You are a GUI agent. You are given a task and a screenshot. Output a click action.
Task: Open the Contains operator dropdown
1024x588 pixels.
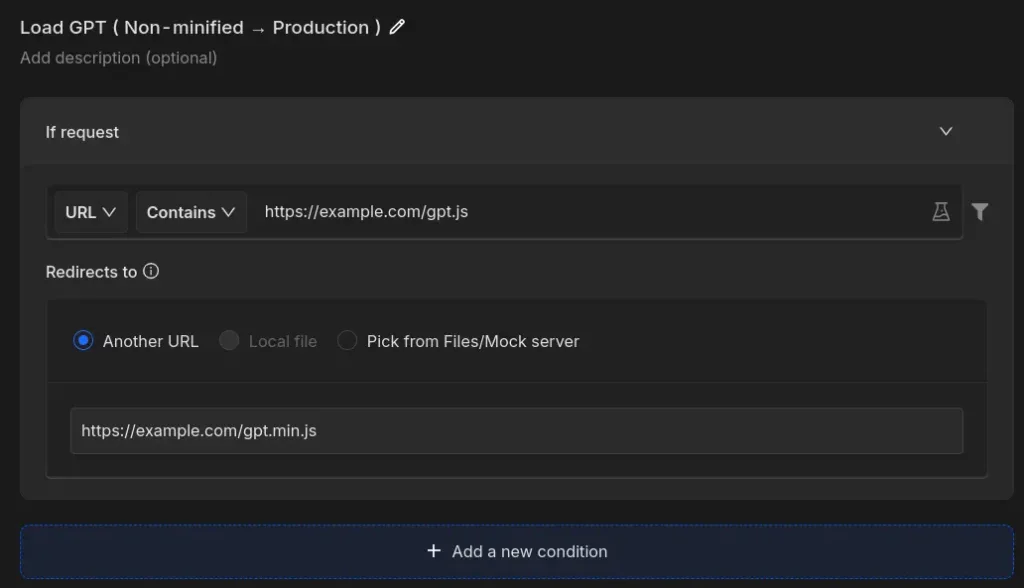pos(191,212)
